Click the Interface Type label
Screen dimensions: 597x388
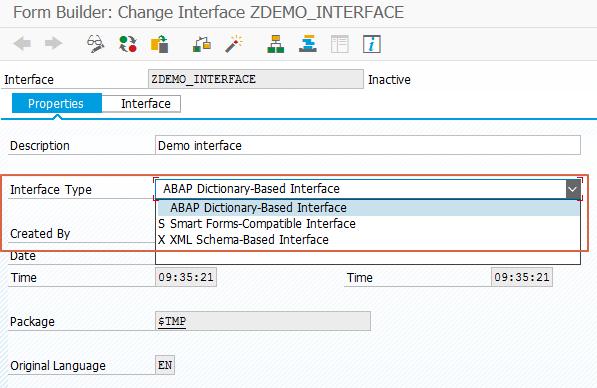click(51, 190)
